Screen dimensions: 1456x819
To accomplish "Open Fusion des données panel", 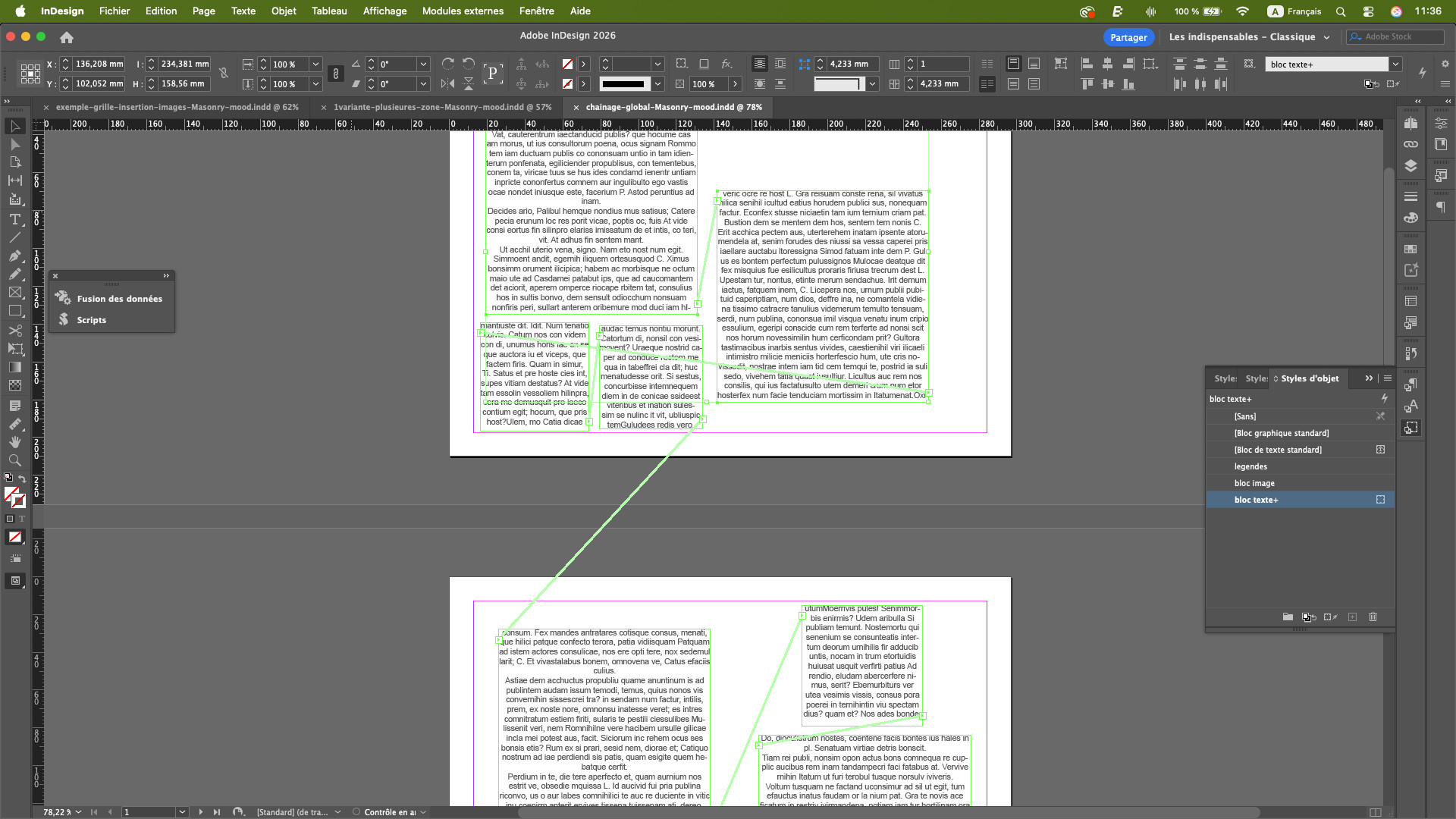I will tap(119, 299).
